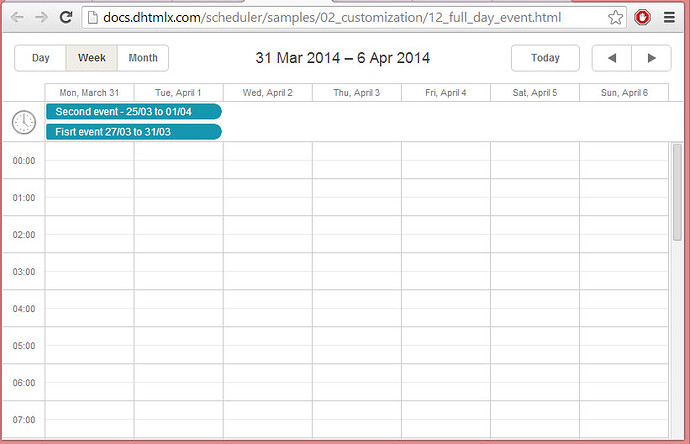
Task: Switch to Week view
Action: pyautogui.click(x=92, y=58)
